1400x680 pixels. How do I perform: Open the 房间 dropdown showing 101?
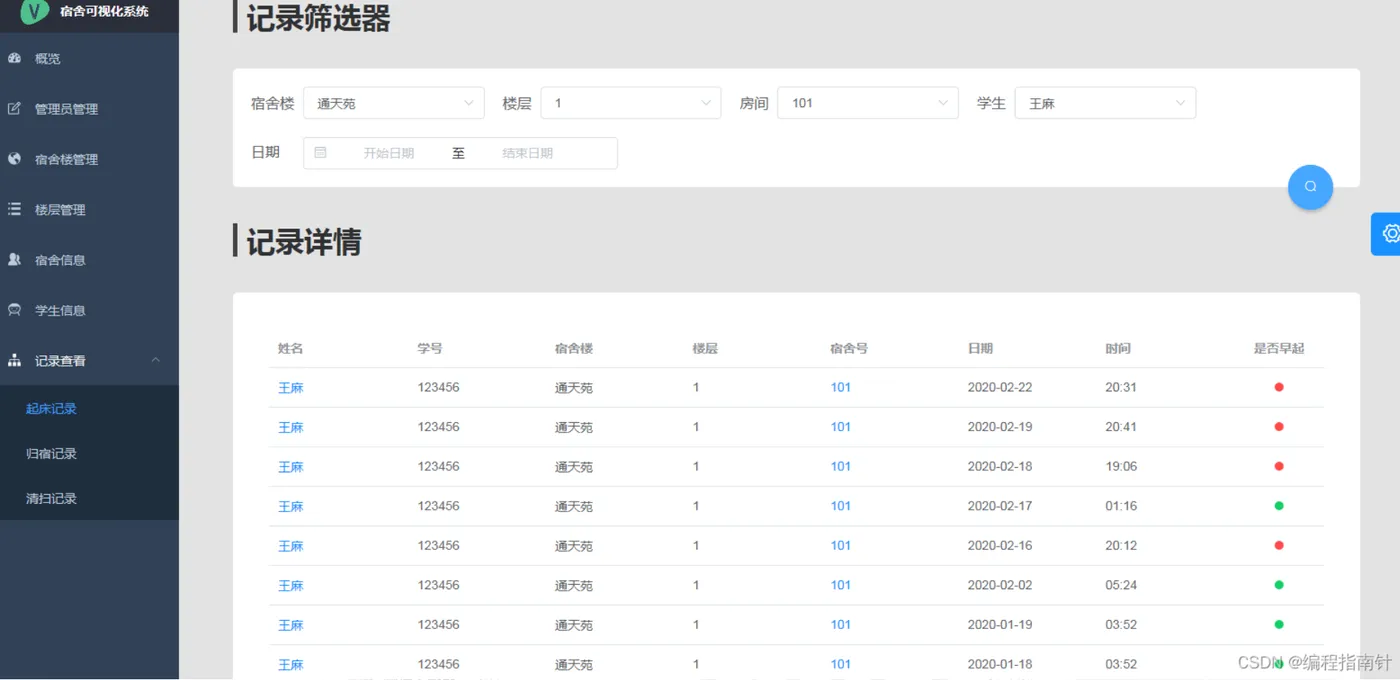click(x=868, y=103)
